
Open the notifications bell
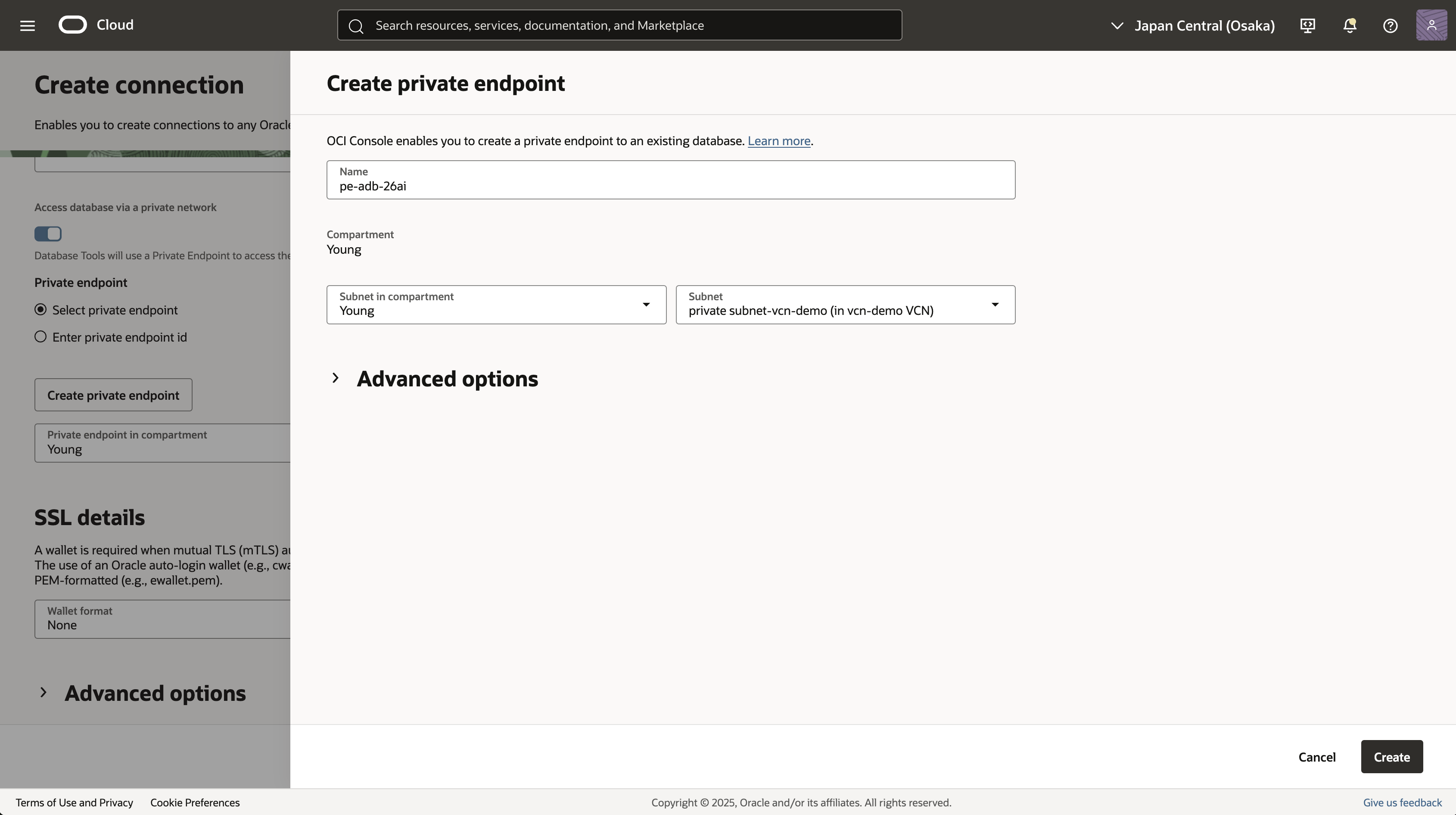1350,25
